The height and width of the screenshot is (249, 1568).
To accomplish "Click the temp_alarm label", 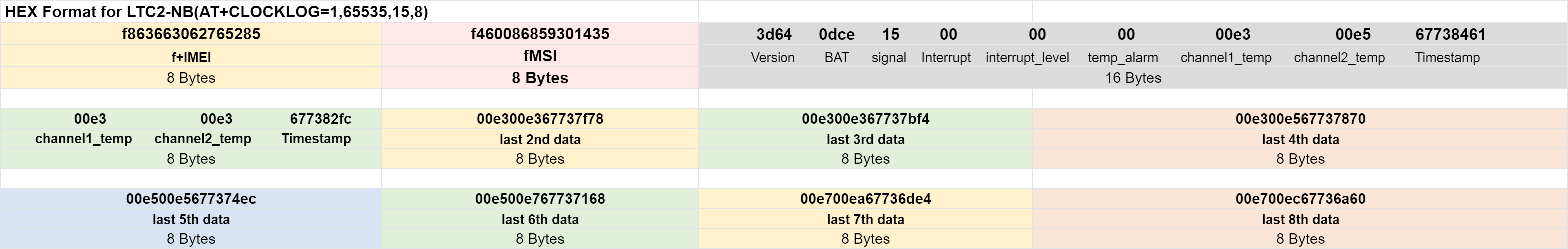I will 1122,58.
